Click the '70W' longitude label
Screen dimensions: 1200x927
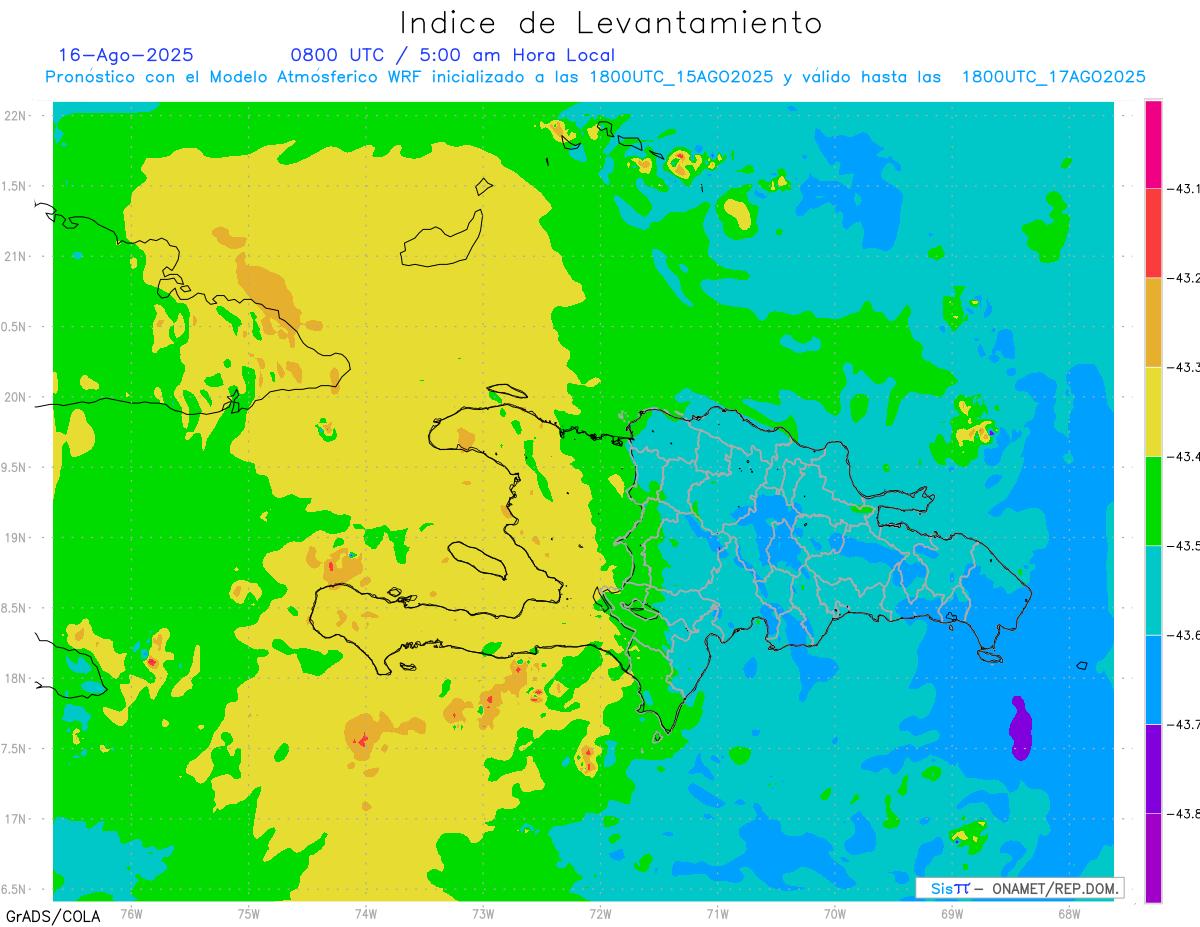click(x=834, y=913)
